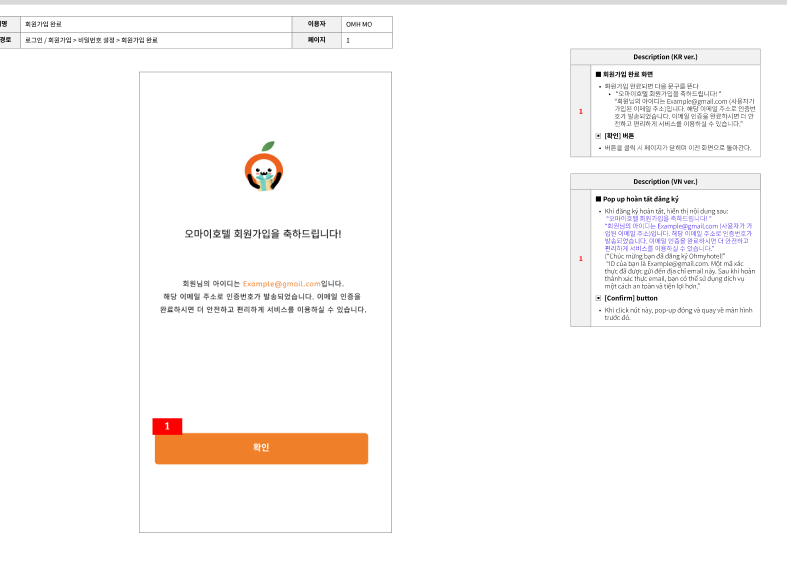787x568 pixels.
Task: Select the [확인] 버튼 heading in KR description
Action: [619, 136]
